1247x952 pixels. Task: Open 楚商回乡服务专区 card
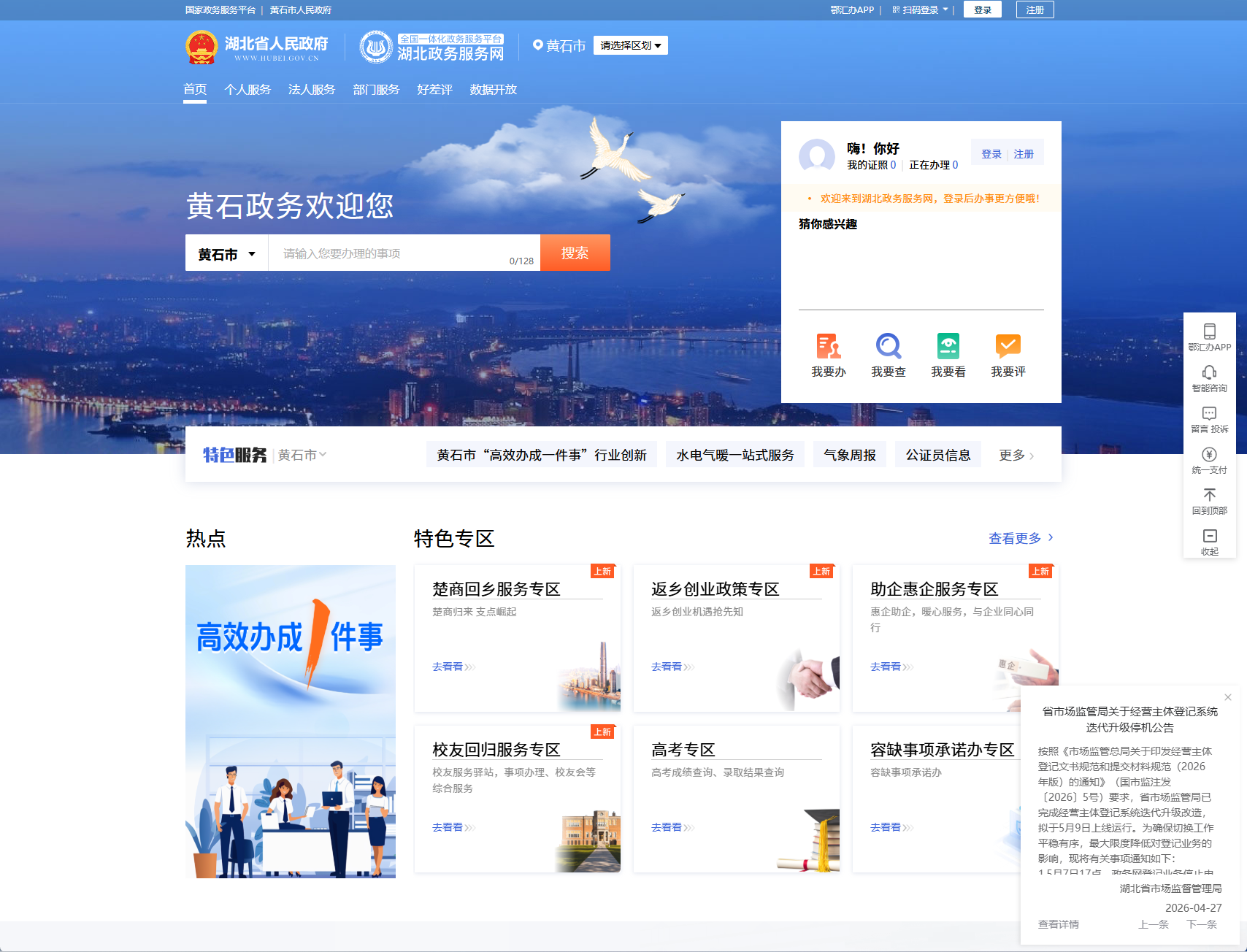(518, 638)
